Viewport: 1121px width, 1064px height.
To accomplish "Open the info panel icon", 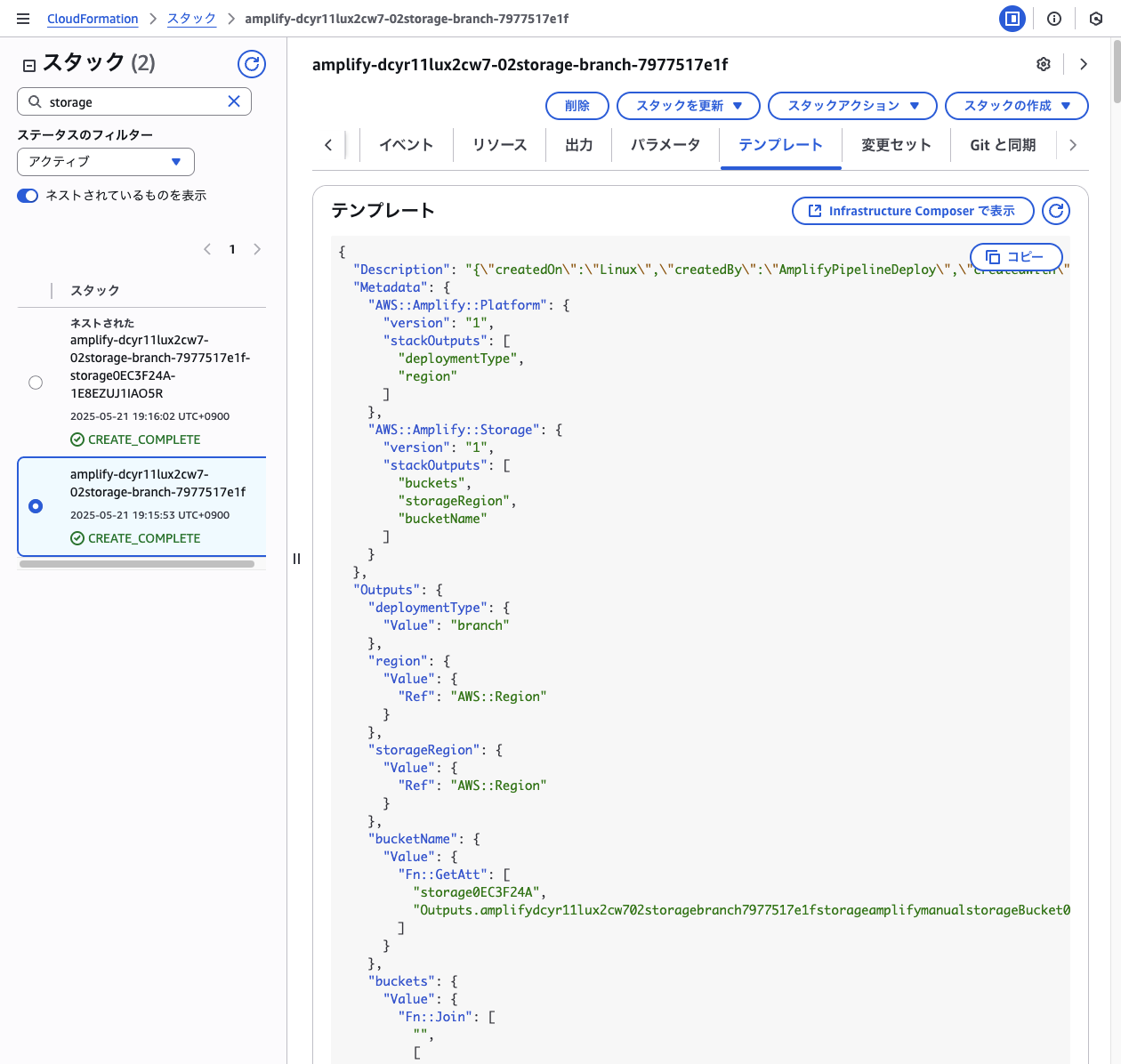I will point(1054,19).
